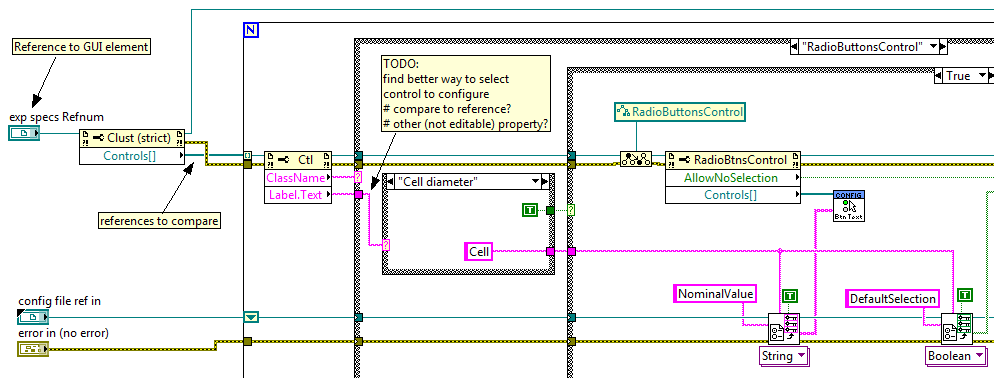This screenshot has height=378, width=994.
Task: Toggle True constant above DefaultSelection reader
Action: [965, 296]
